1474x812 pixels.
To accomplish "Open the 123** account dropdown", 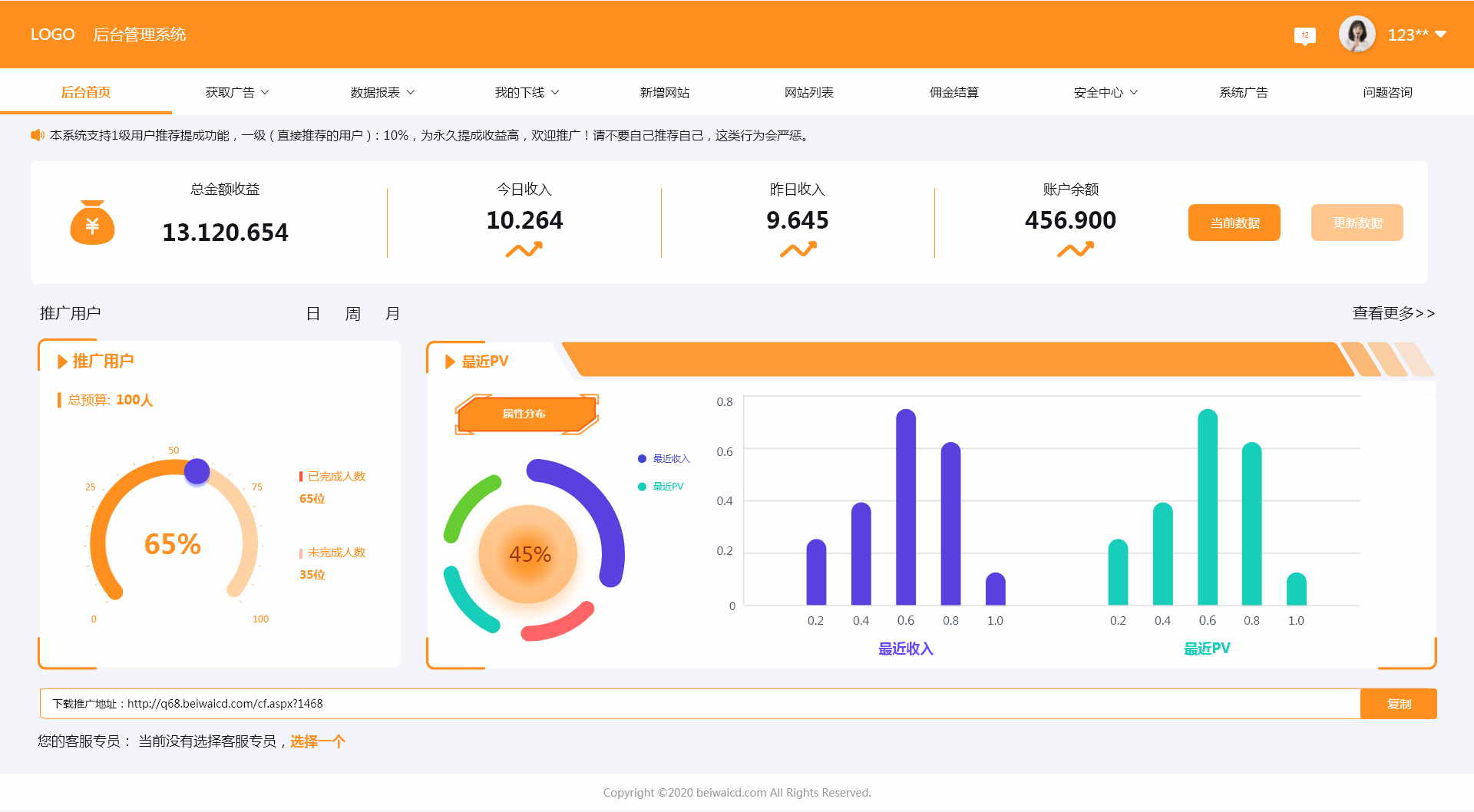I will pyautogui.click(x=1416, y=35).
